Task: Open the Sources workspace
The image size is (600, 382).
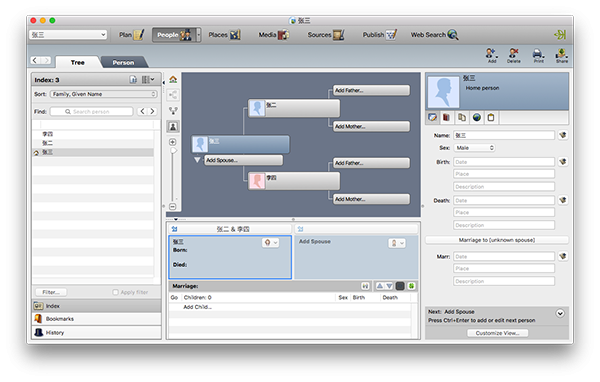Action: 326,35
